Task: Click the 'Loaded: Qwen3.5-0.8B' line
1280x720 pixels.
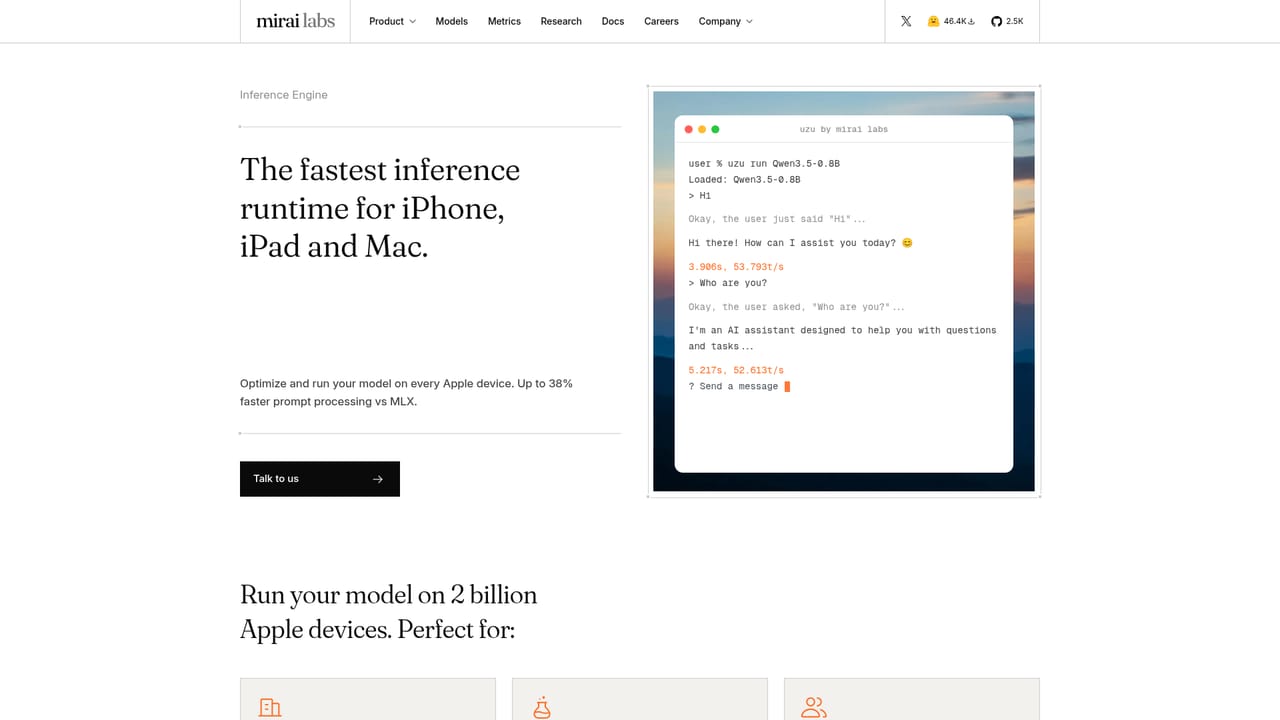Action: click(x=744, y=180)
